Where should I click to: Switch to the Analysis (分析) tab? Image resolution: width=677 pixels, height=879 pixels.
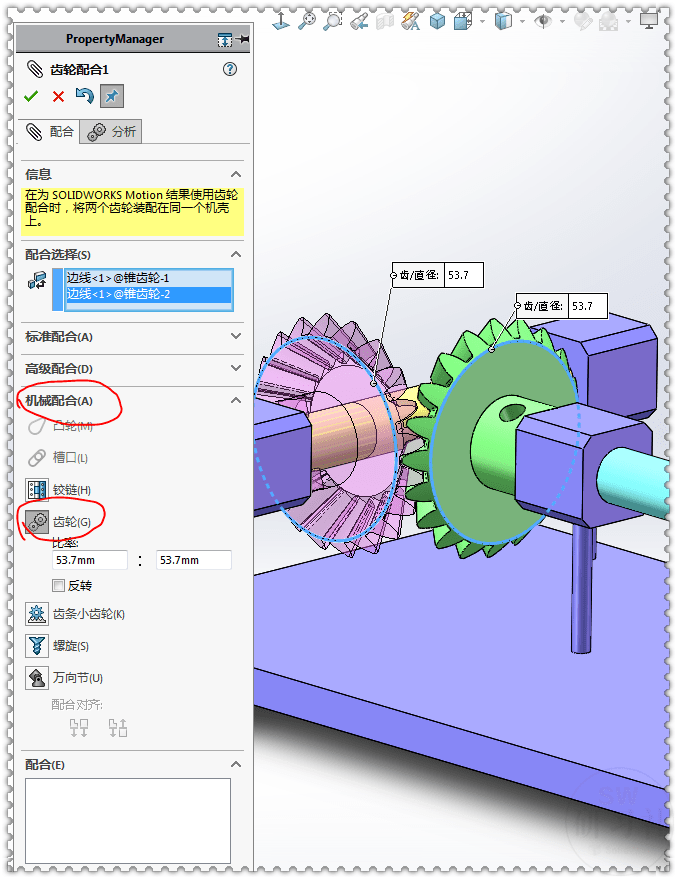tap(111, 132)
